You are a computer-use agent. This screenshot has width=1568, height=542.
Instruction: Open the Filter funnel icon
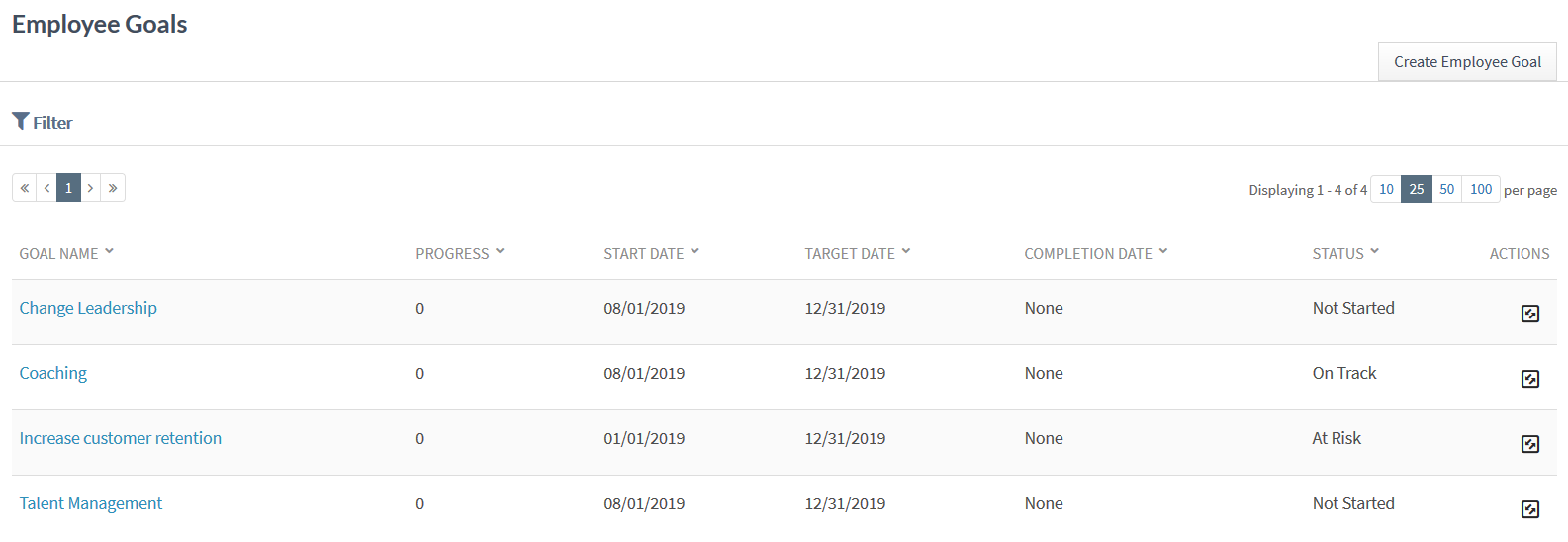coord(21,121)
